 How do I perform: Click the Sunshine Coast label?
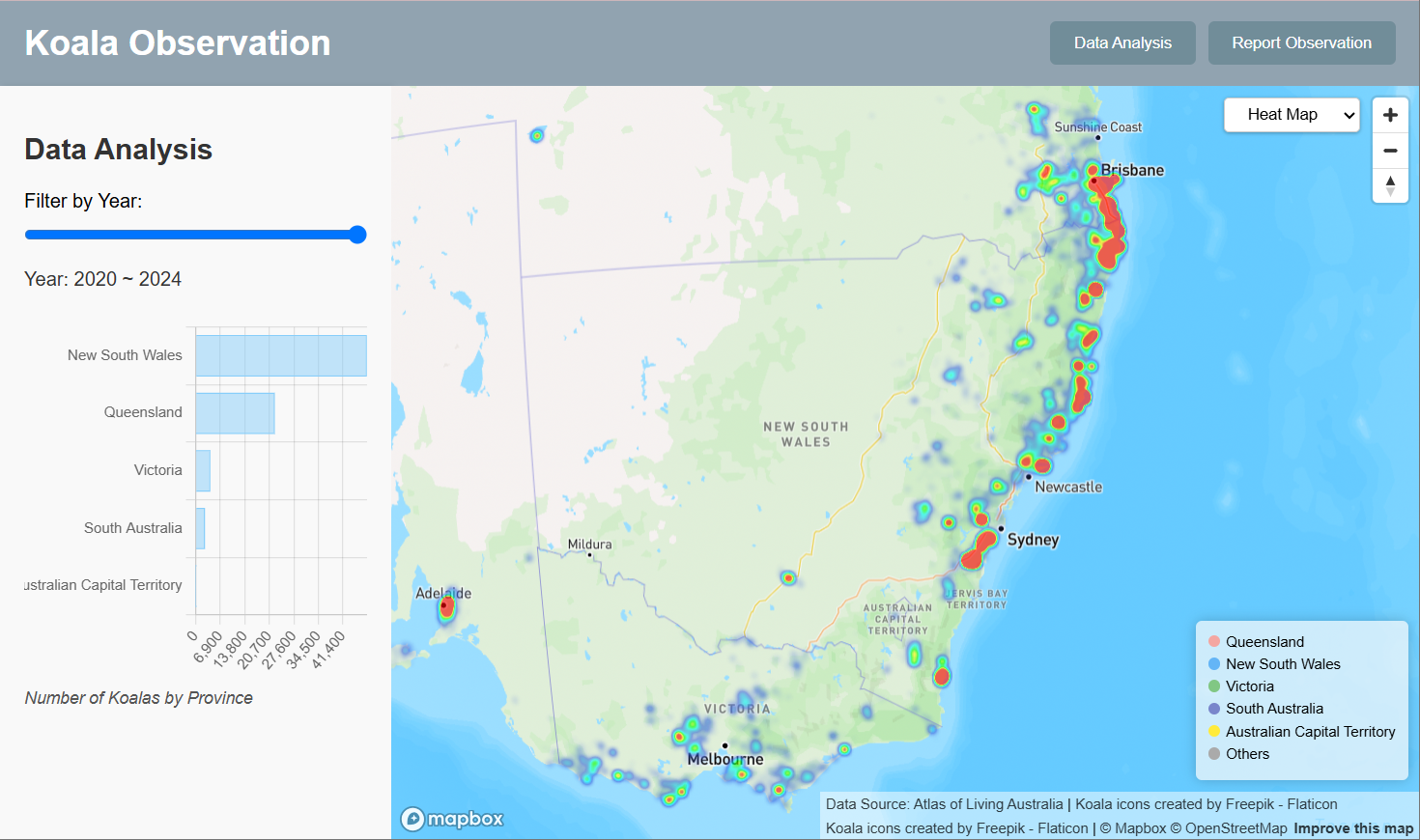pos(1098,126)
